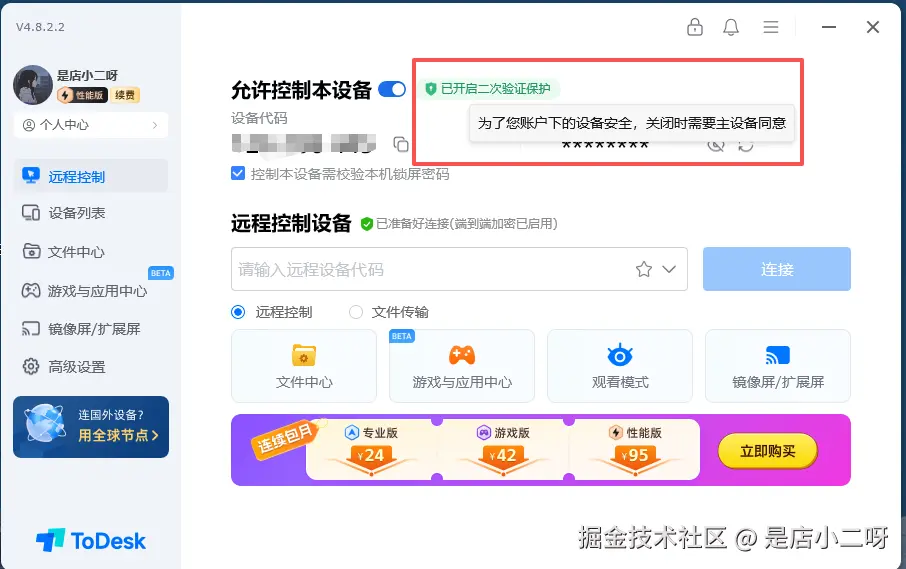The width and height of the screenshot is (906, 569).
Task: Minimize the ToDesk window
Action: tap(829, 27)
